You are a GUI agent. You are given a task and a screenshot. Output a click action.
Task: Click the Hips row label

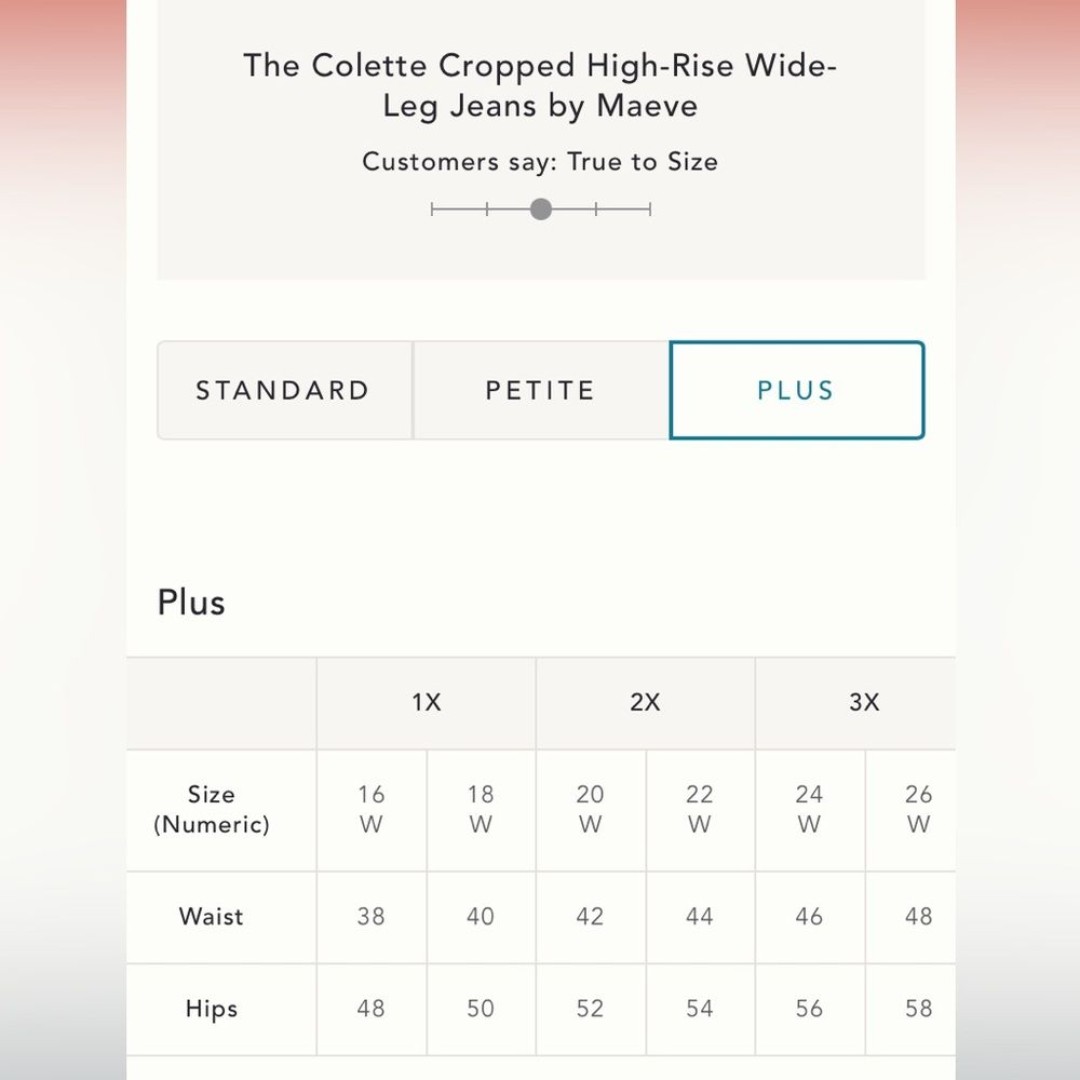pos(211,1009)
